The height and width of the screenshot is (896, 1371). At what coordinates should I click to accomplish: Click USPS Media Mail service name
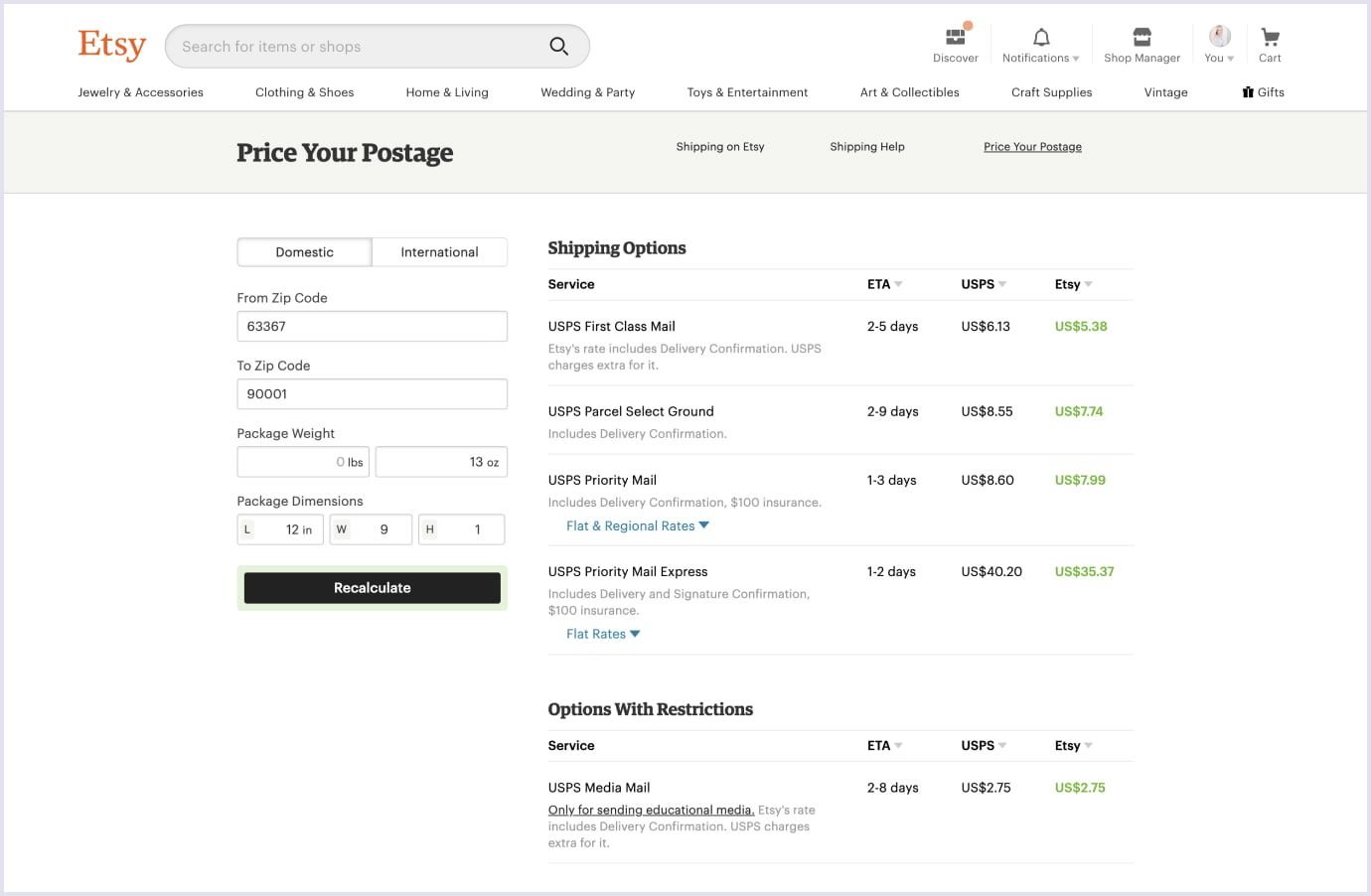click(x=599, y=788)
